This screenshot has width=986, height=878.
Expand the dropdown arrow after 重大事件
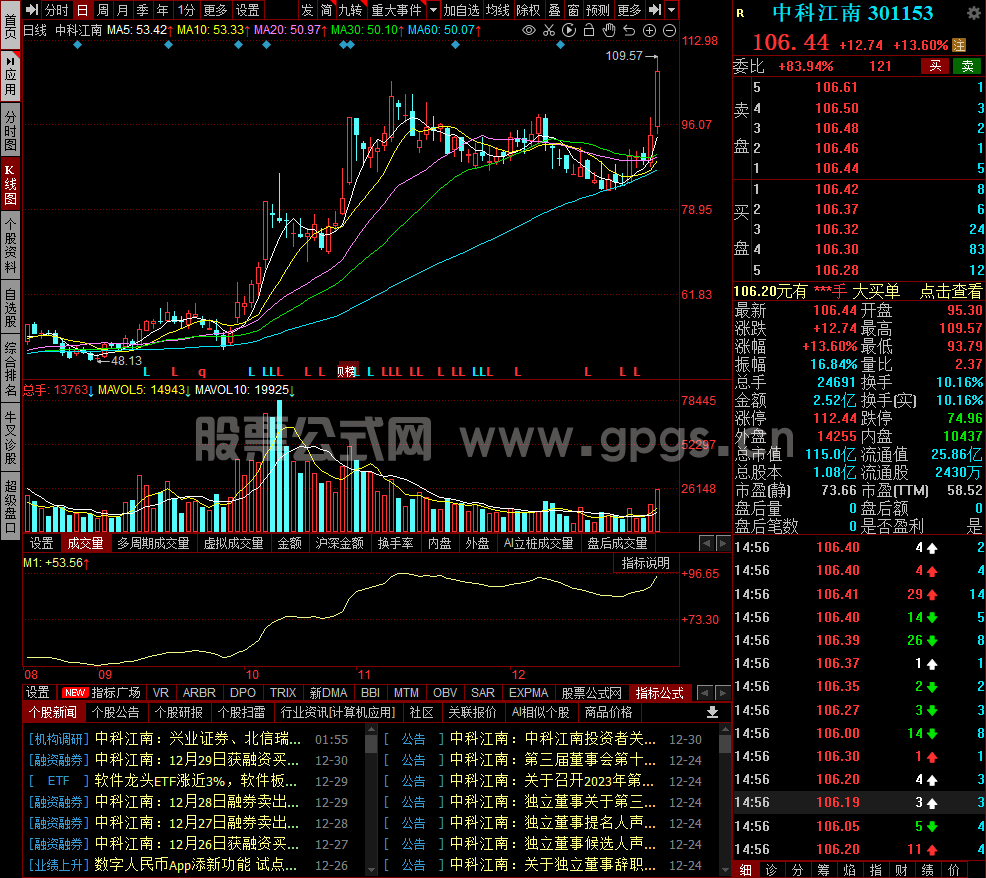pyautogui.click(x=433, y=10)
